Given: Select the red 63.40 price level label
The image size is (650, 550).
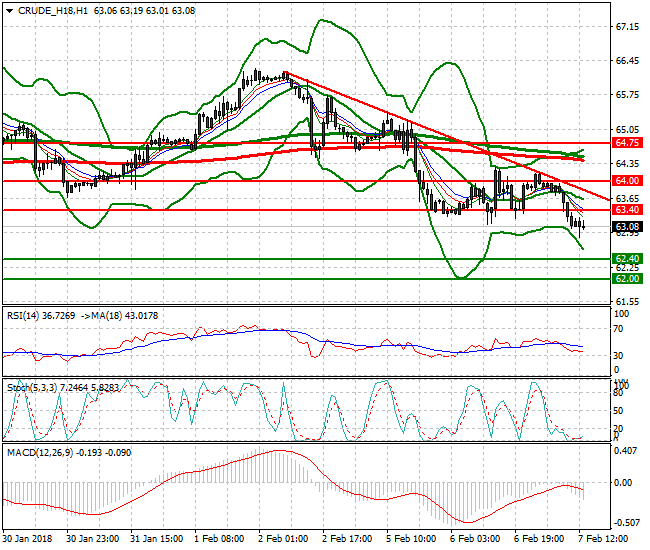Looking at the screenshot, I should pos(627,210).
